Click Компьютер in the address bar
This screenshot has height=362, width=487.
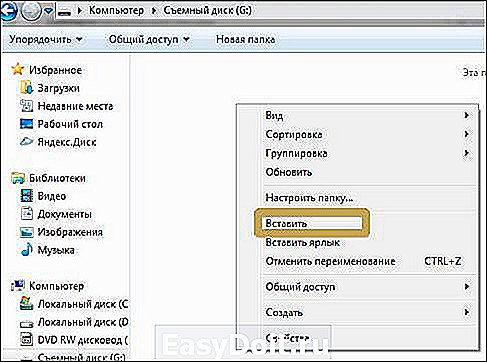pos(116,10)
